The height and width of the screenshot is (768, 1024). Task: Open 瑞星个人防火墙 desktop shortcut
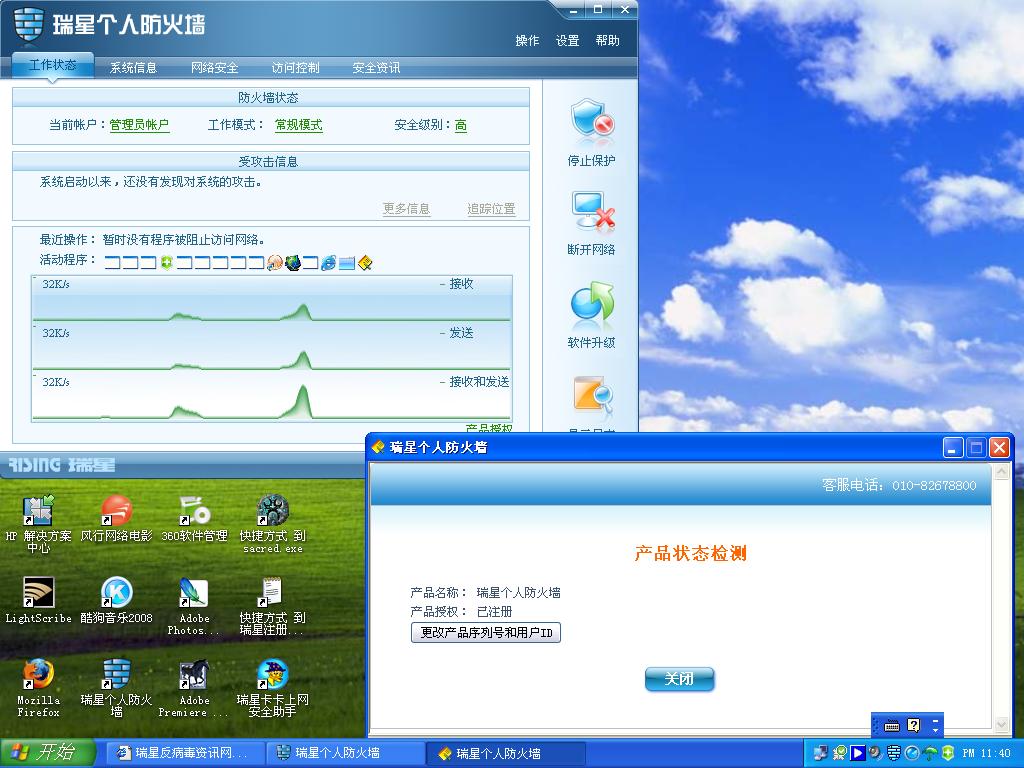pyautogui.click(x=116, y=675)
